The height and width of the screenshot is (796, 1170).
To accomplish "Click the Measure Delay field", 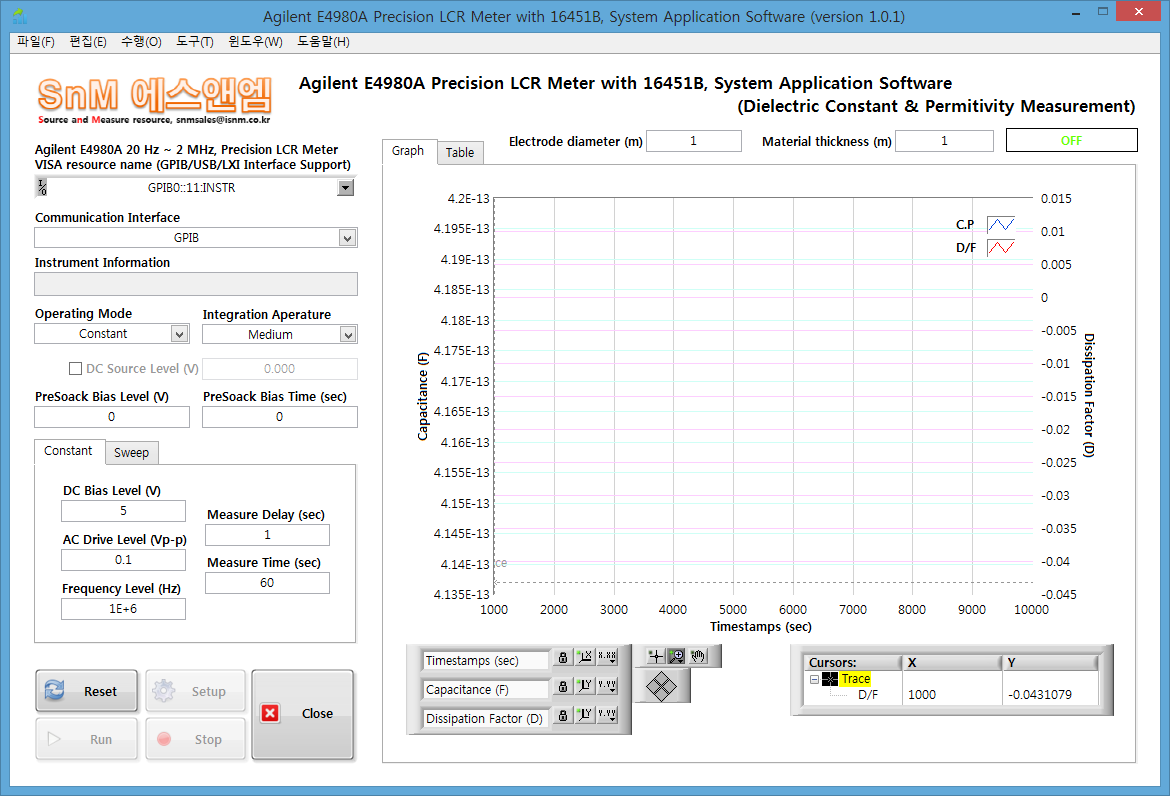I will click(267, 535).
